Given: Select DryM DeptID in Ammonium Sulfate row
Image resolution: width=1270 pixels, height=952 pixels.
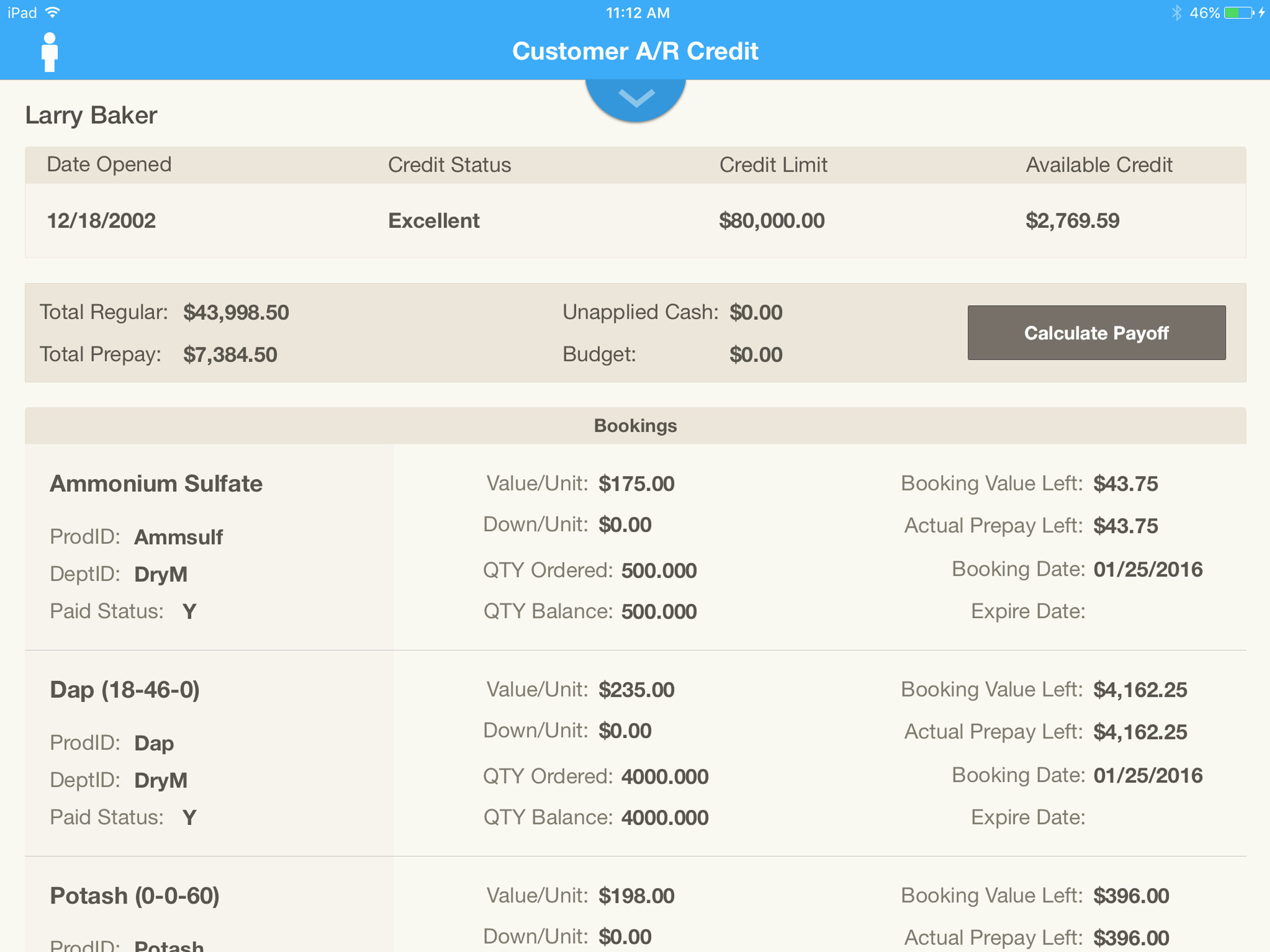Looking at the screenshot, I should tap(161, 574).
